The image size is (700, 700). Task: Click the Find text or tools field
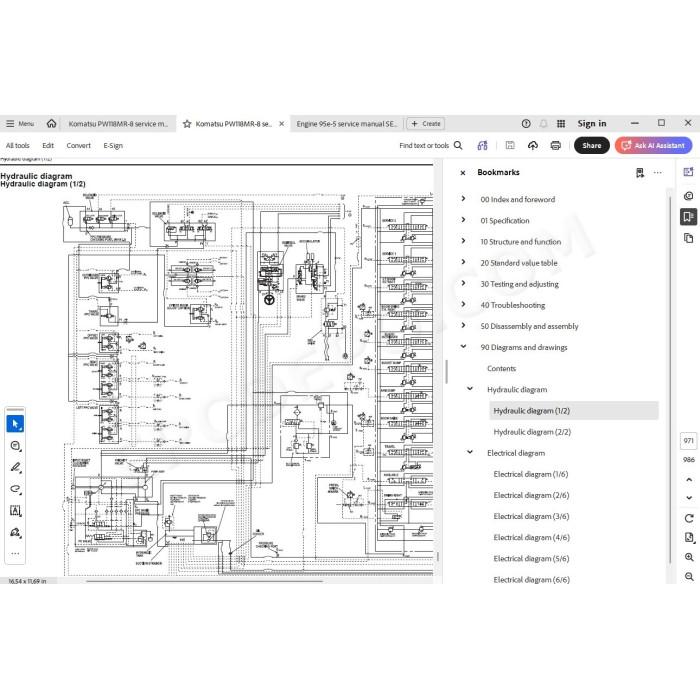424,146
